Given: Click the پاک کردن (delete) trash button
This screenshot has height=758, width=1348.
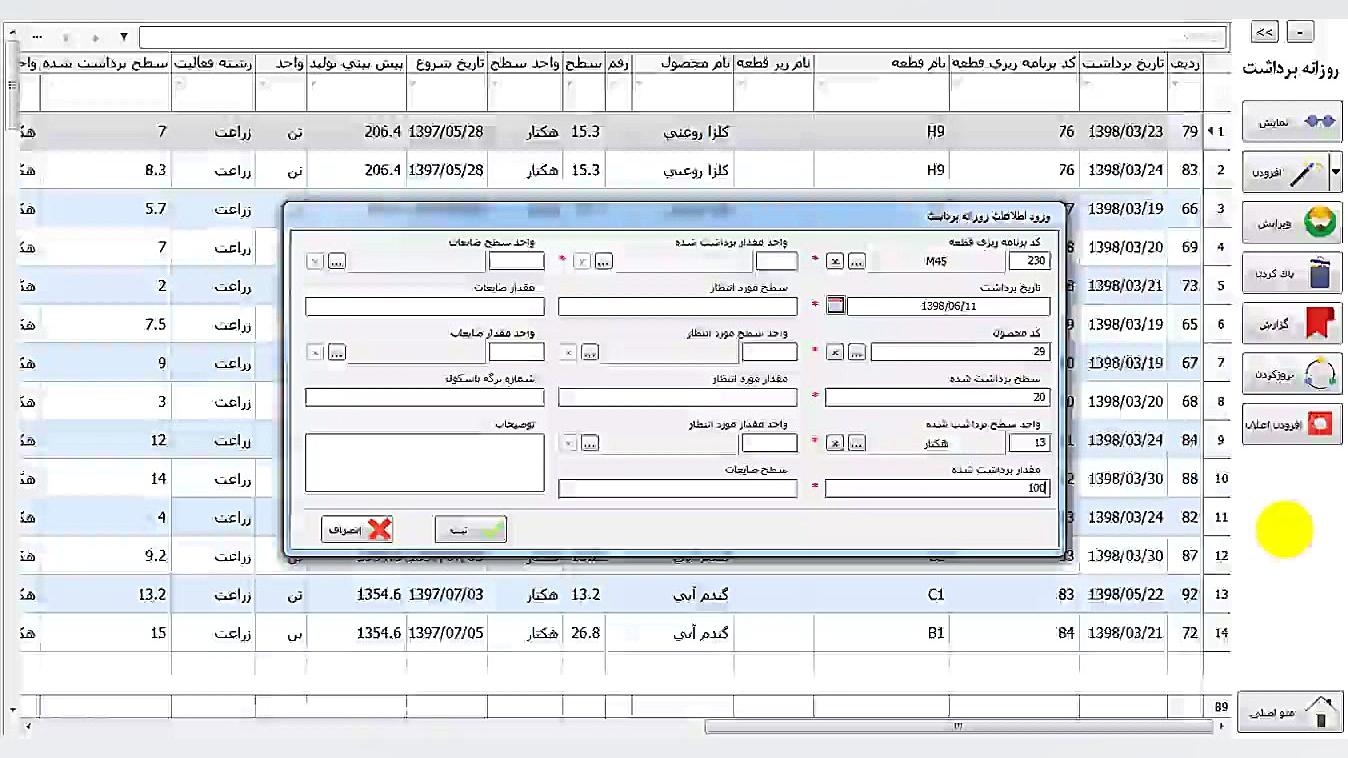Looking at the screenshot, I should [1291, 272].
